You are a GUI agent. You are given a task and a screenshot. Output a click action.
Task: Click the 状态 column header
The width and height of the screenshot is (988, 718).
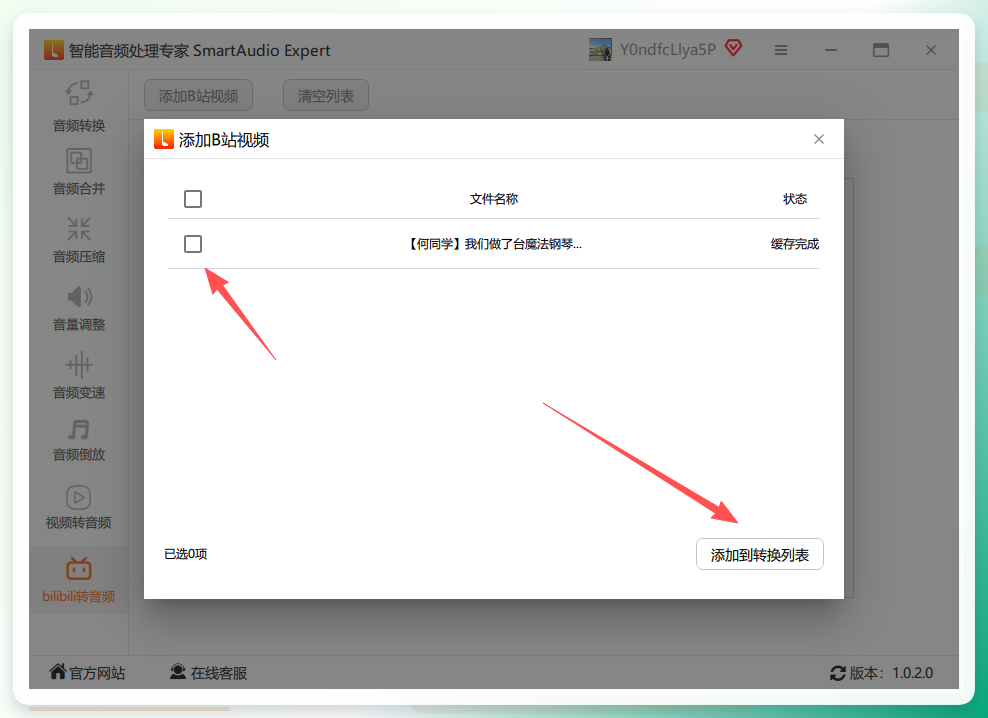pyautogui.click(x=795, y=199)
